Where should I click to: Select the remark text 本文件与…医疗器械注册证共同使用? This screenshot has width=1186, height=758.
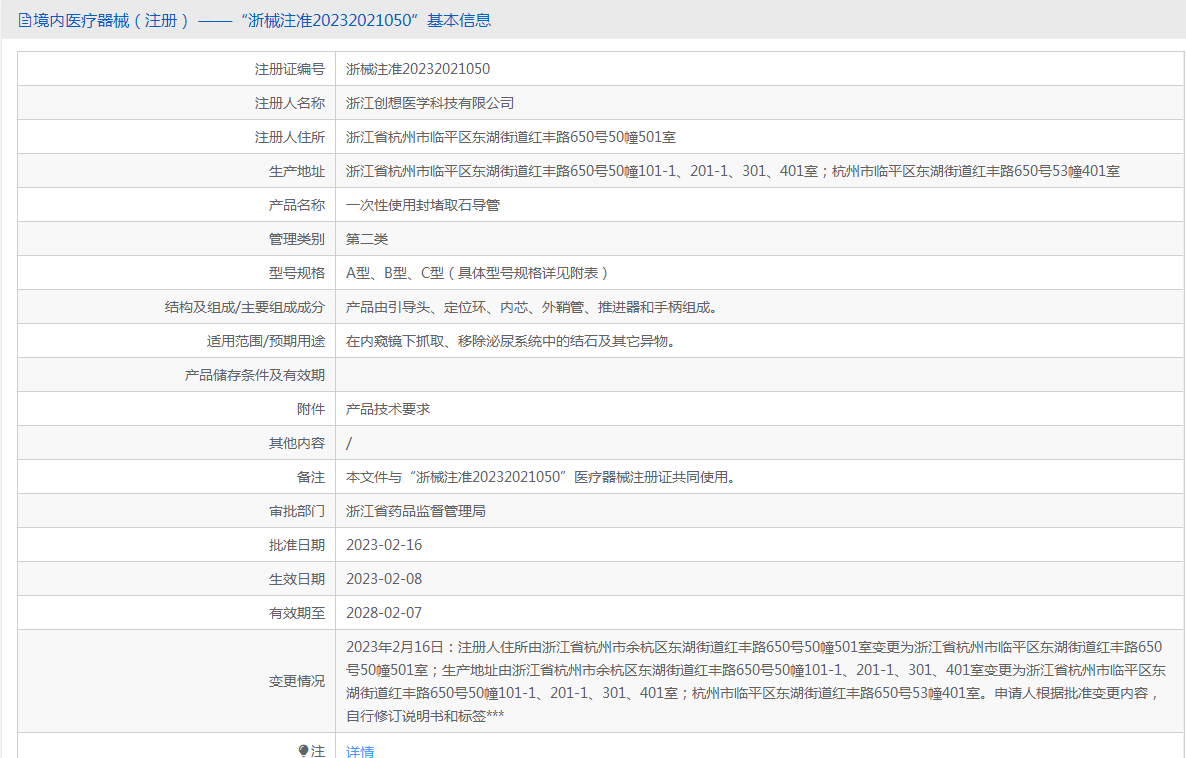coord(542,477)
